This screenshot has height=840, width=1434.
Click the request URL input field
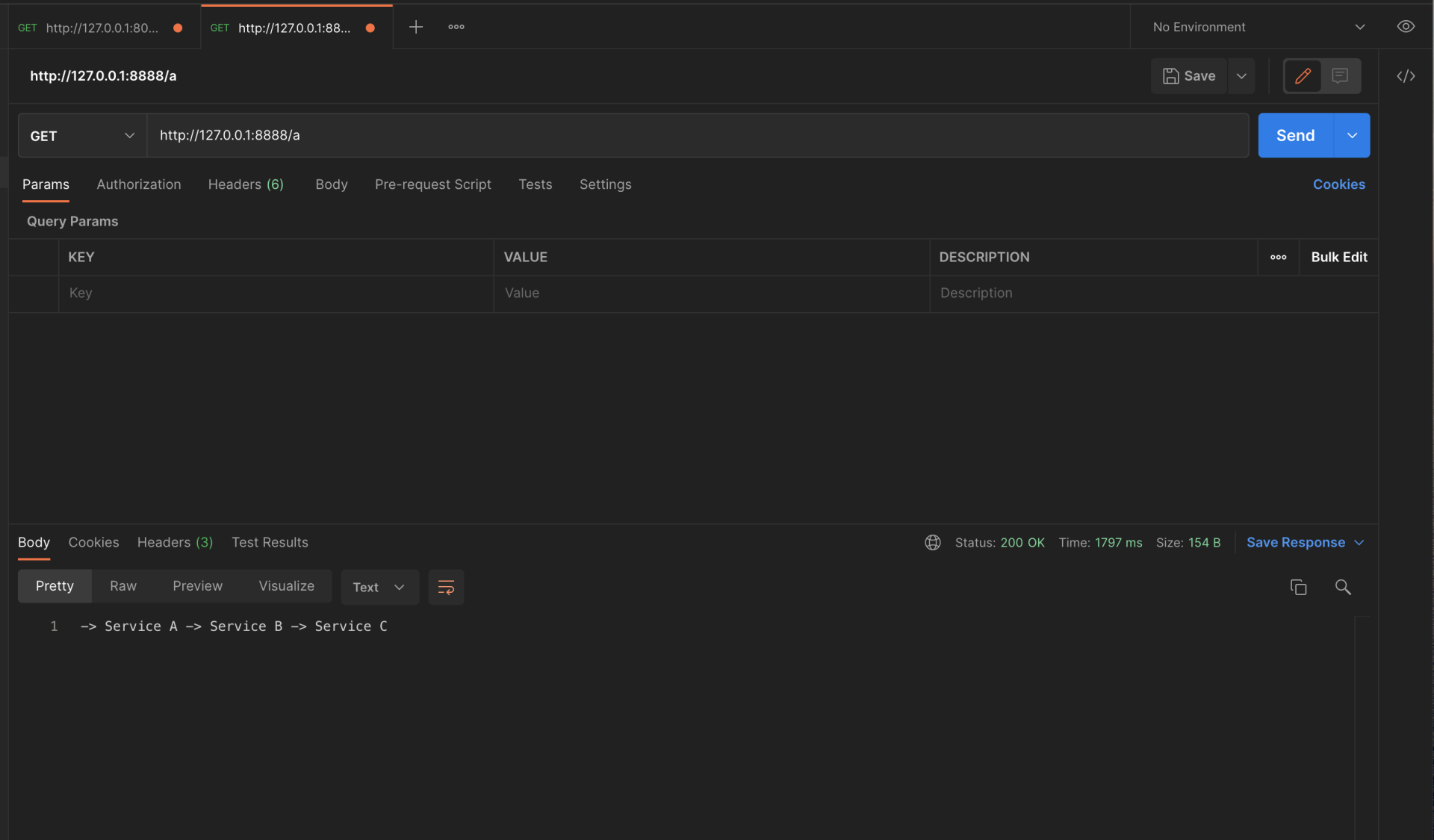698,136
